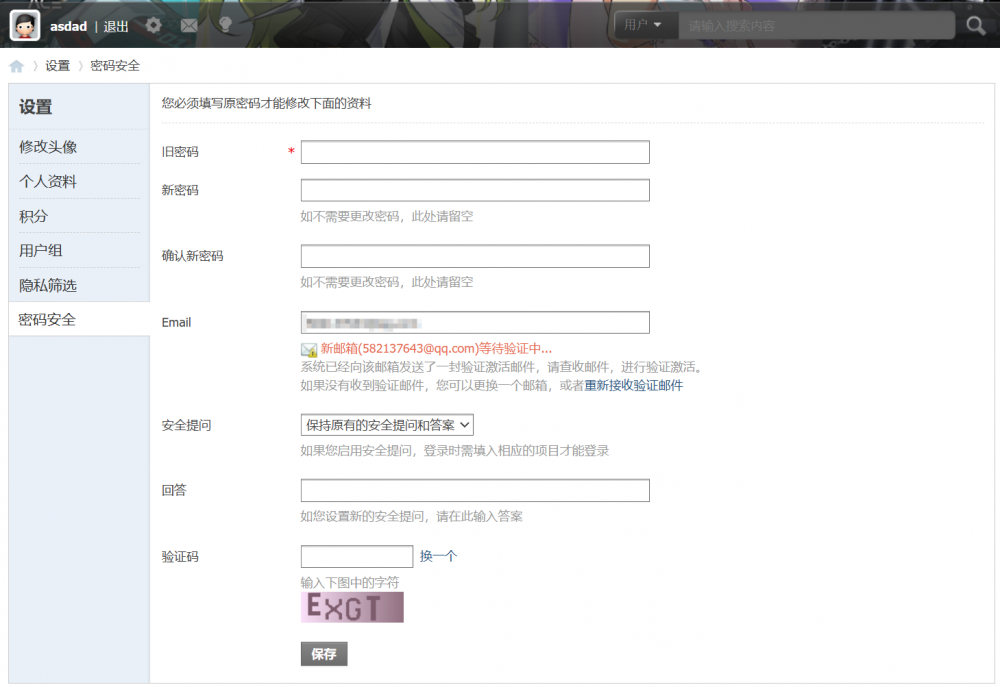Focus the 回答 answer field
Screen dimensions: 1000x687
(475, 491)
